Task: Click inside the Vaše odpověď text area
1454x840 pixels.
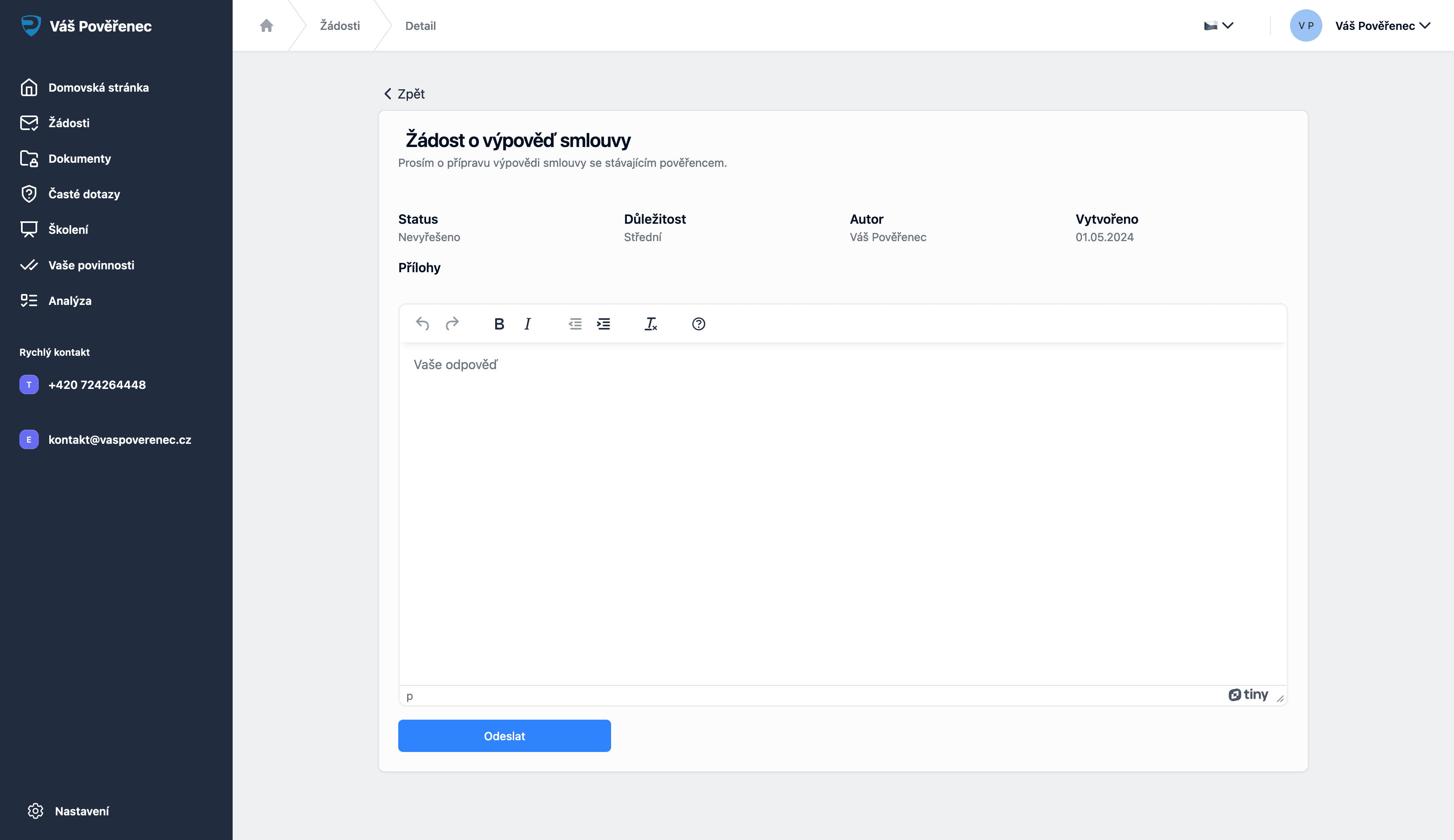Action: tap(843, 508)
